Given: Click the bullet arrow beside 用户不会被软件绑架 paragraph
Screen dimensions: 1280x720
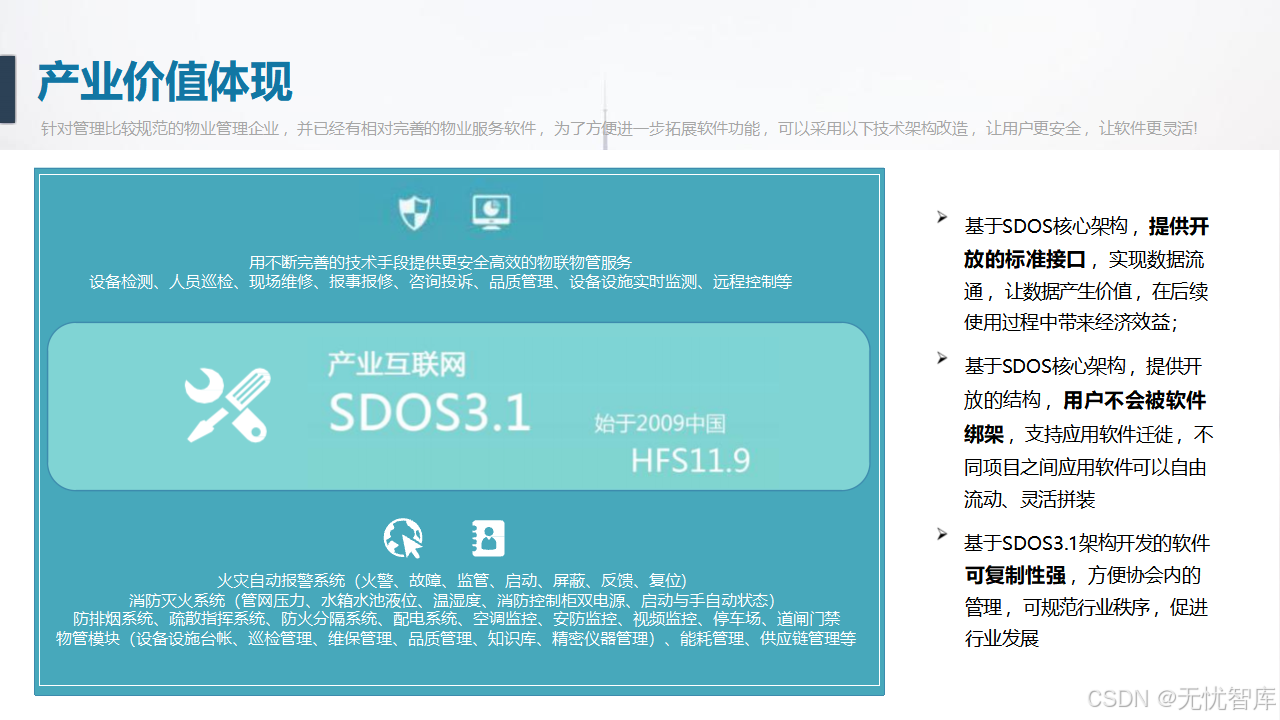Looking at the screenshot, I should [942, 358].
